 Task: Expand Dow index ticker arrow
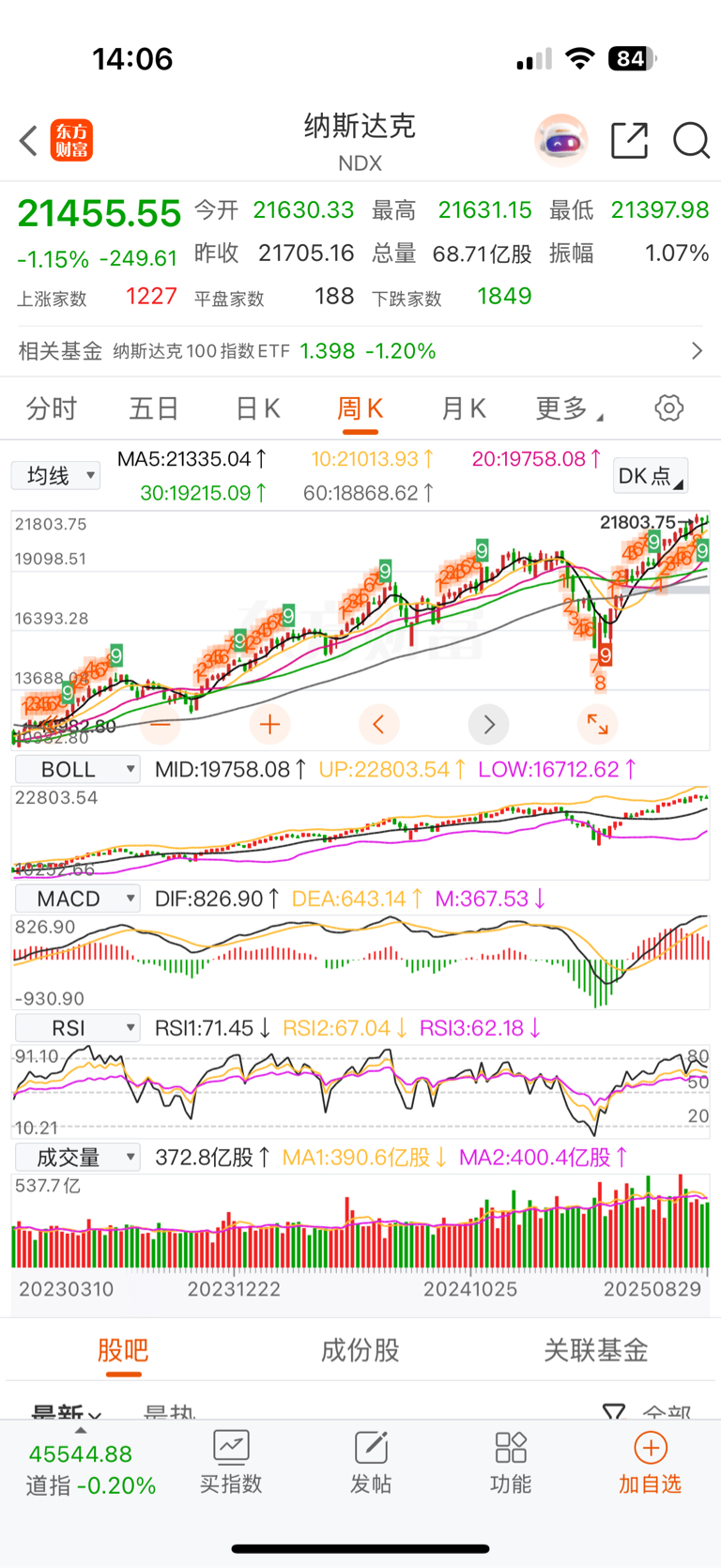(81, 1431)
